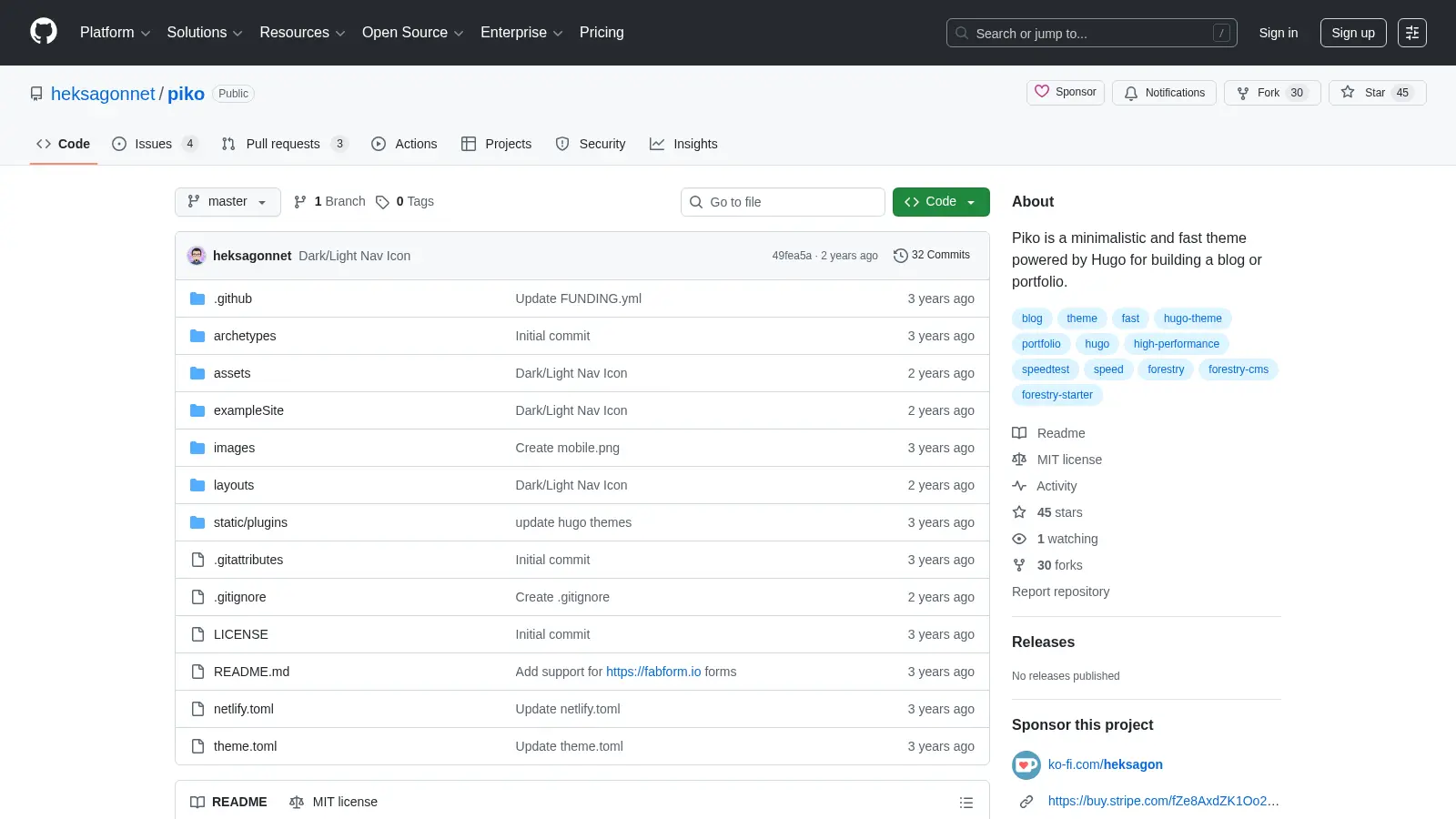The image size is (1456, 819).
Task: Select the hugo-theme topic tag
Action: (x=1192, y=318)
